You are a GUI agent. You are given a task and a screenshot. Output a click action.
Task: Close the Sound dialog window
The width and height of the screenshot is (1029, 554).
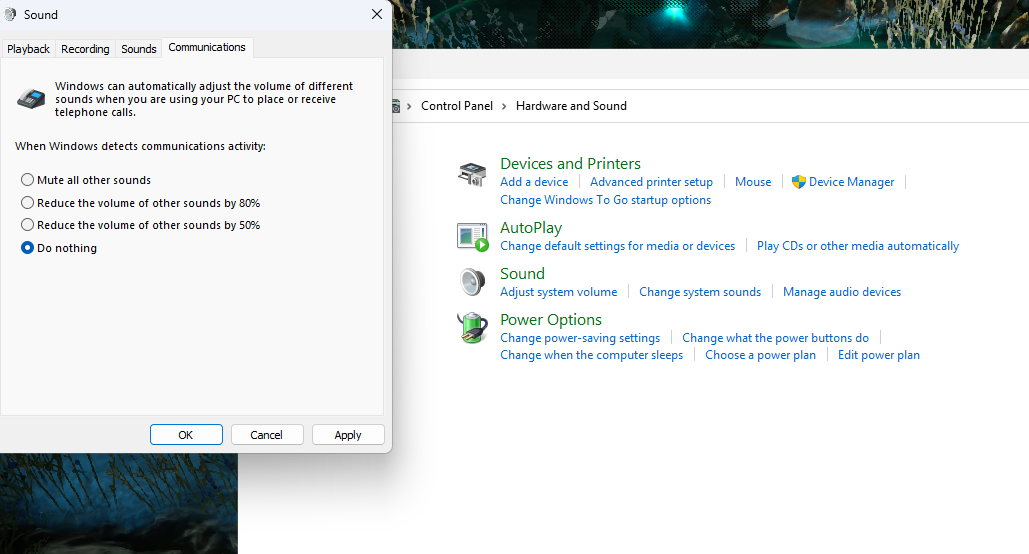[x=377, y=14]
